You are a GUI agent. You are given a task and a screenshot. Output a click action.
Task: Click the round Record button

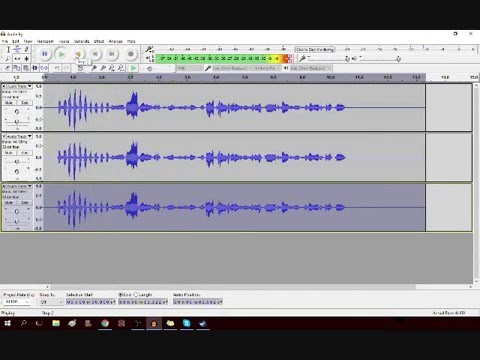(x=131, y=54)
